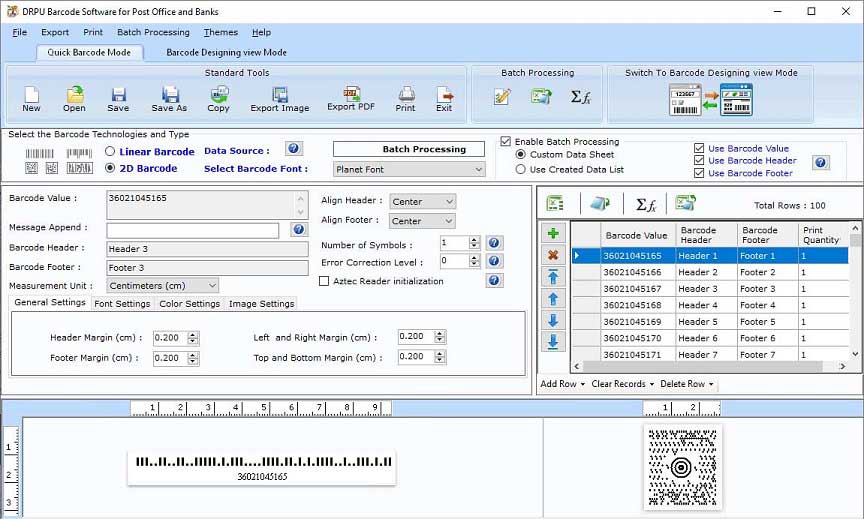
Task: Toggle Enable Batch Processing checkbox
Action: (x=505, y=142)
